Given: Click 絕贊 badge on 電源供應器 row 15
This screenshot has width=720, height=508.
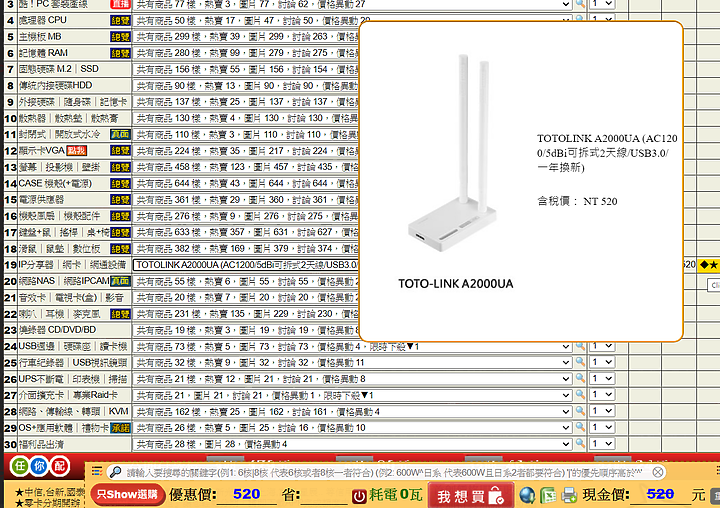Looking at the screenshot, I should [x=120, y=200].
